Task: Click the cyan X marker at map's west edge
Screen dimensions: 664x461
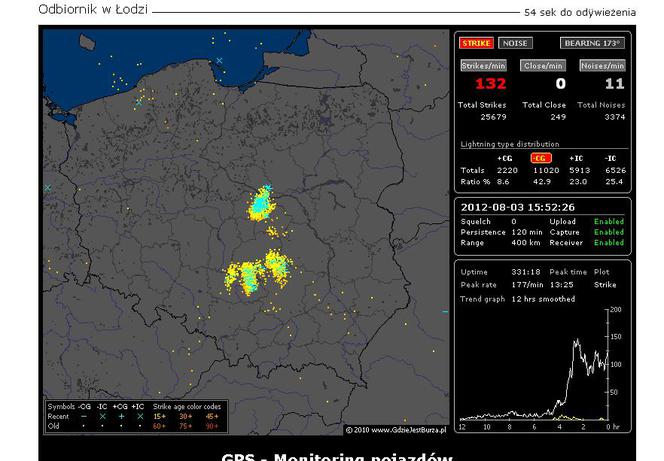Action: [x=47, y=188]
